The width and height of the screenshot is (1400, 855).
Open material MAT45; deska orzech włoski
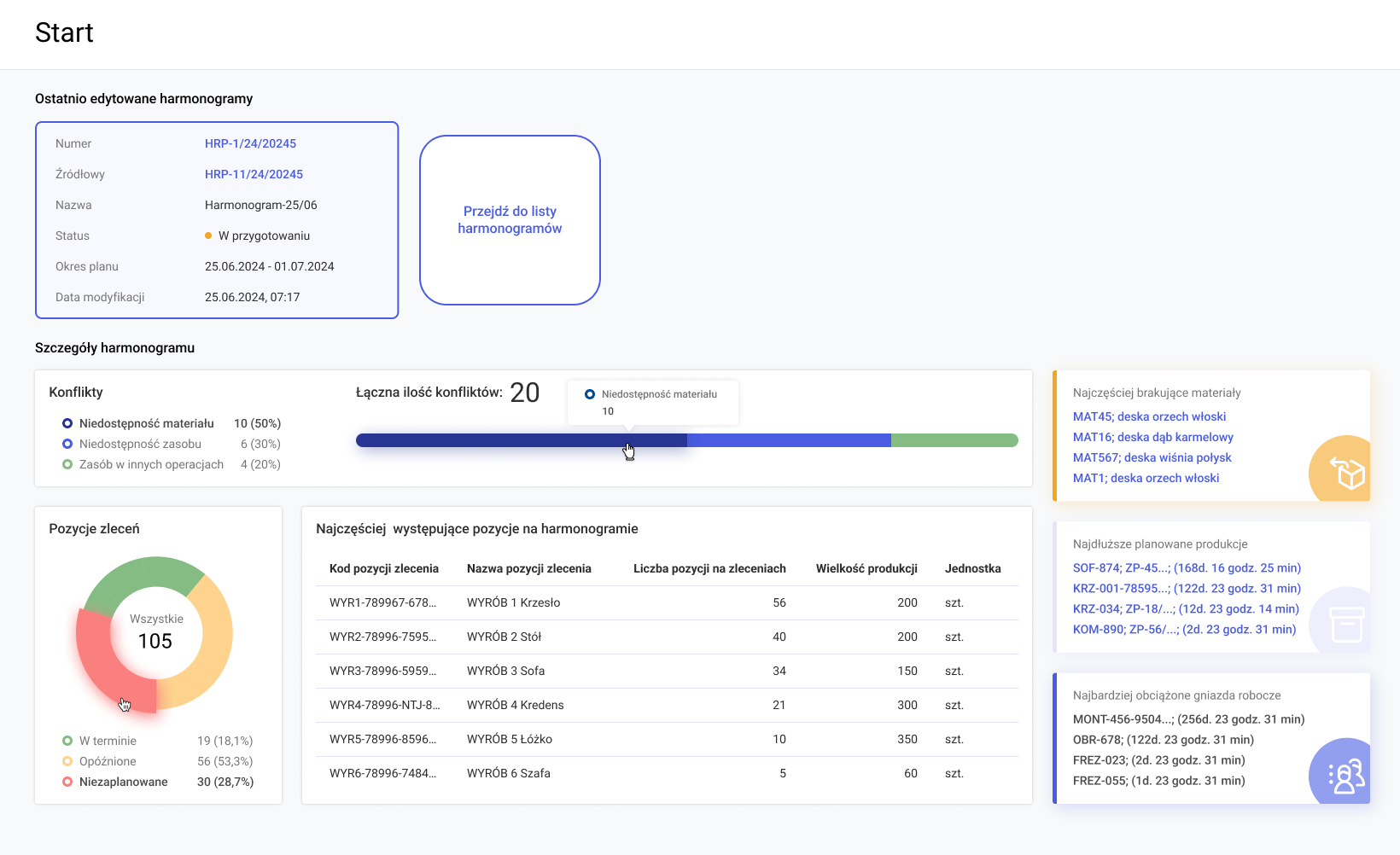tap(1149, 416)
